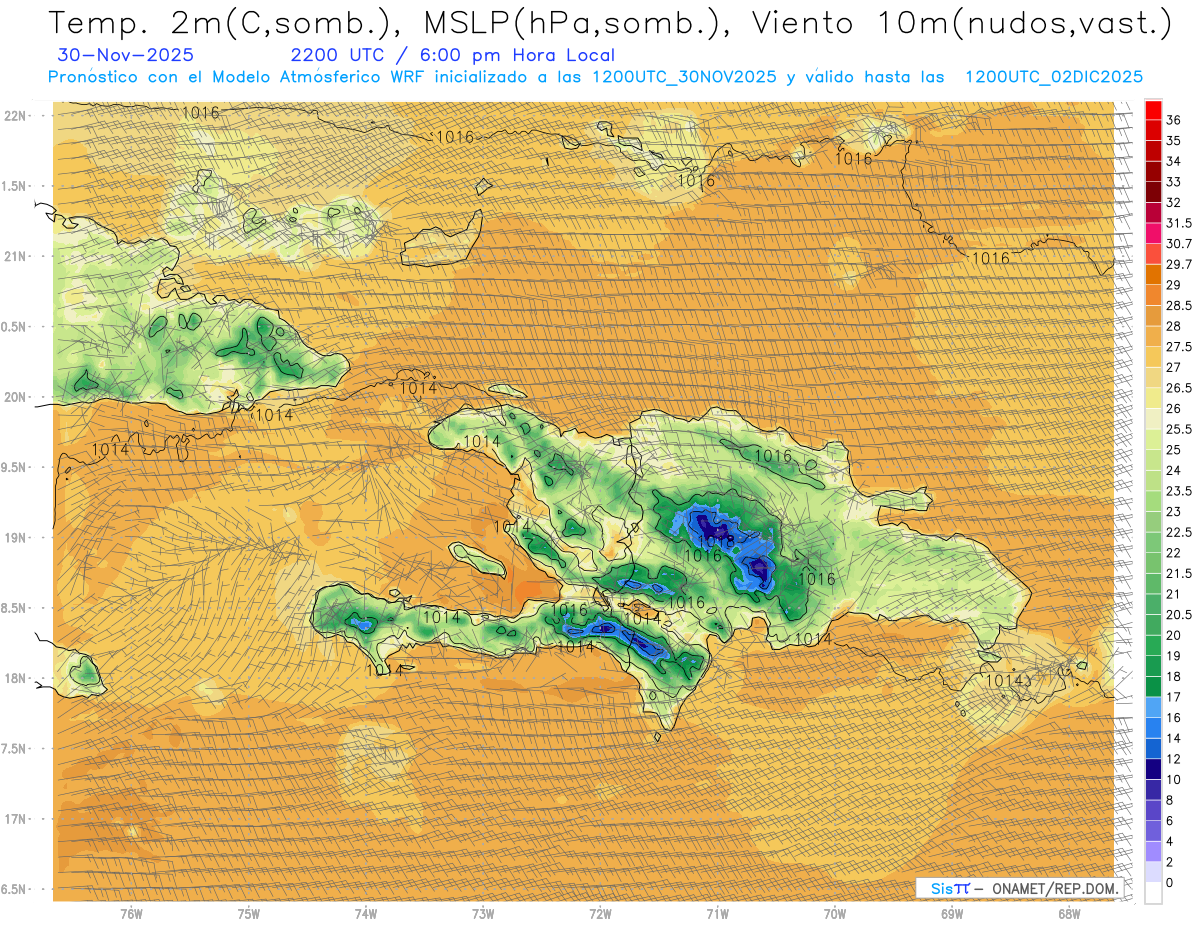Click the longitude axis label '73W'
This screenshot has width=1200, height=927.
pyautogui.click(x=483, y=914)
